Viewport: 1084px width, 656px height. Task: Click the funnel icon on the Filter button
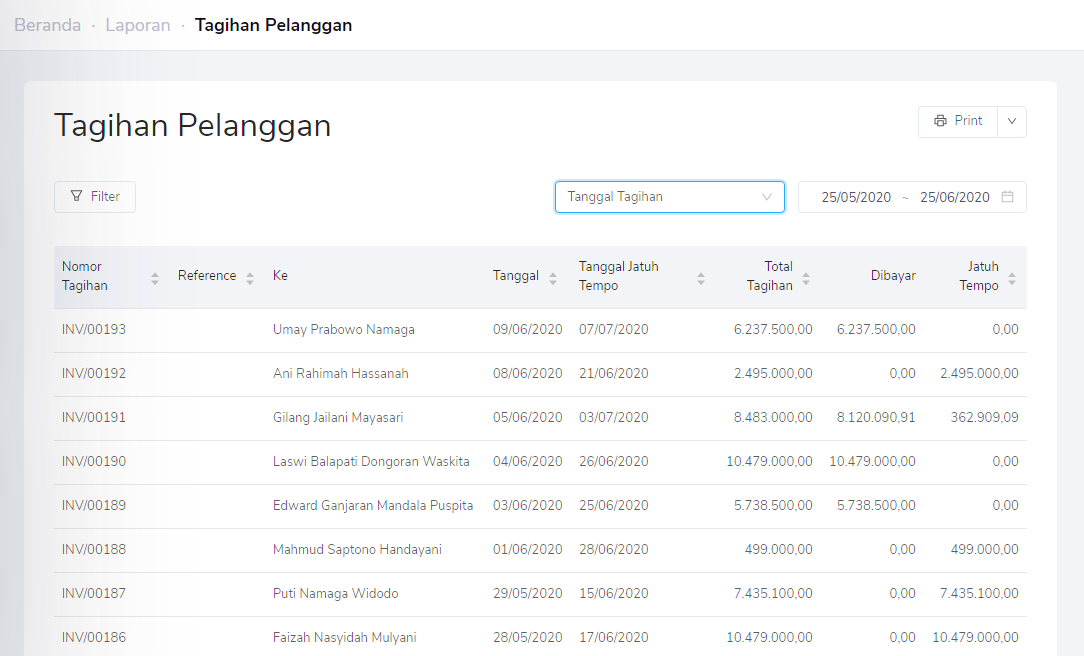click(75, 196)
